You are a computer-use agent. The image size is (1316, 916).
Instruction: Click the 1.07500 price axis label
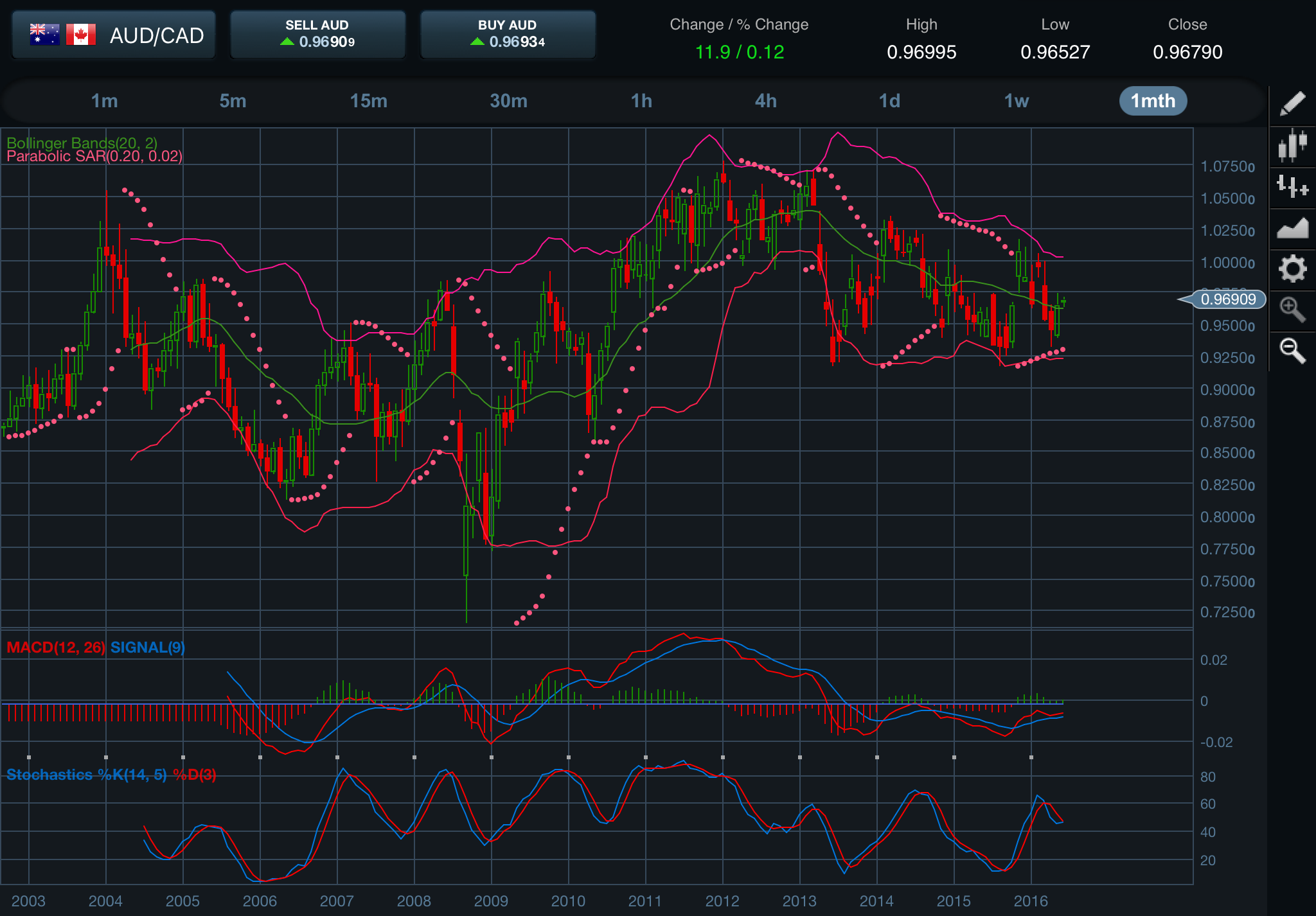point(1227,166)
